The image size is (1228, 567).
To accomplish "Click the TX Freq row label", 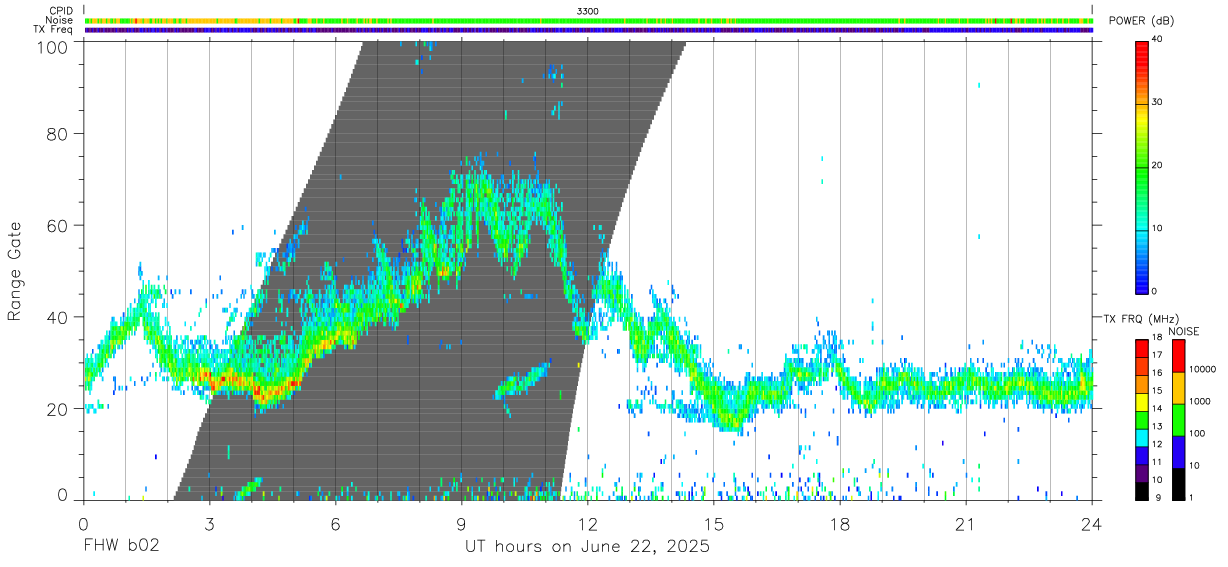I will click(54, 30).
